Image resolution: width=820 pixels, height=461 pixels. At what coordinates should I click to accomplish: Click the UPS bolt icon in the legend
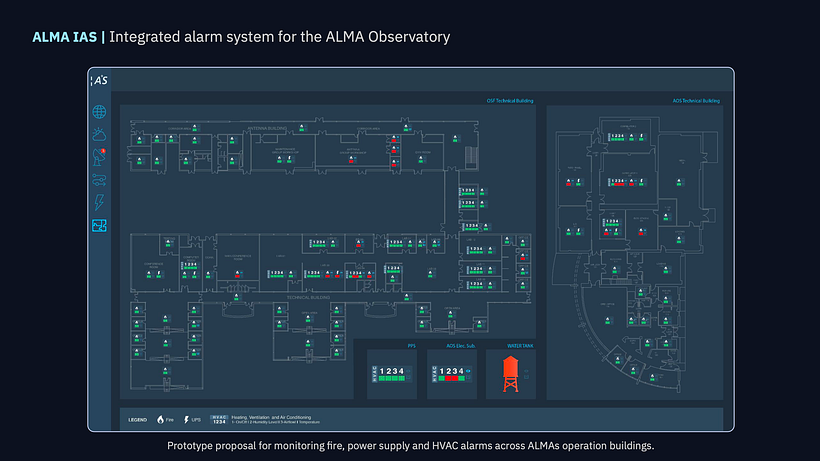(x=186, y=419)
